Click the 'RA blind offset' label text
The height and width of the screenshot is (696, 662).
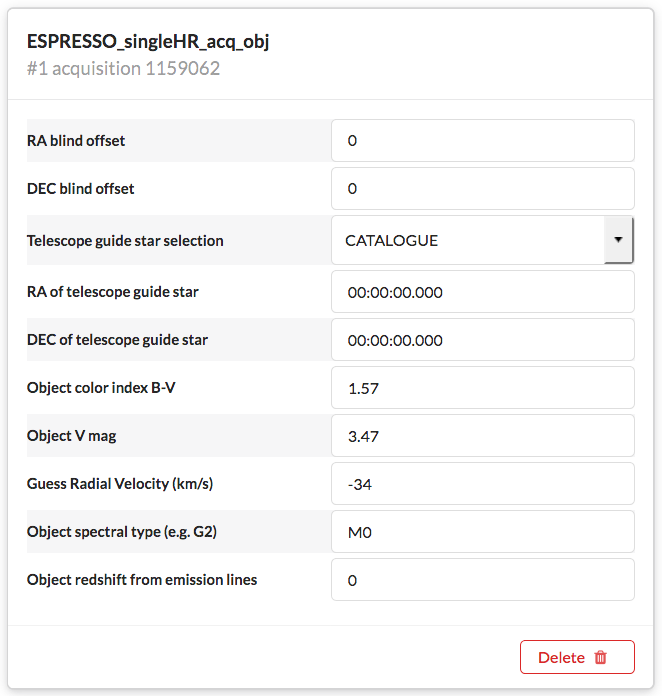pos(76,141)
